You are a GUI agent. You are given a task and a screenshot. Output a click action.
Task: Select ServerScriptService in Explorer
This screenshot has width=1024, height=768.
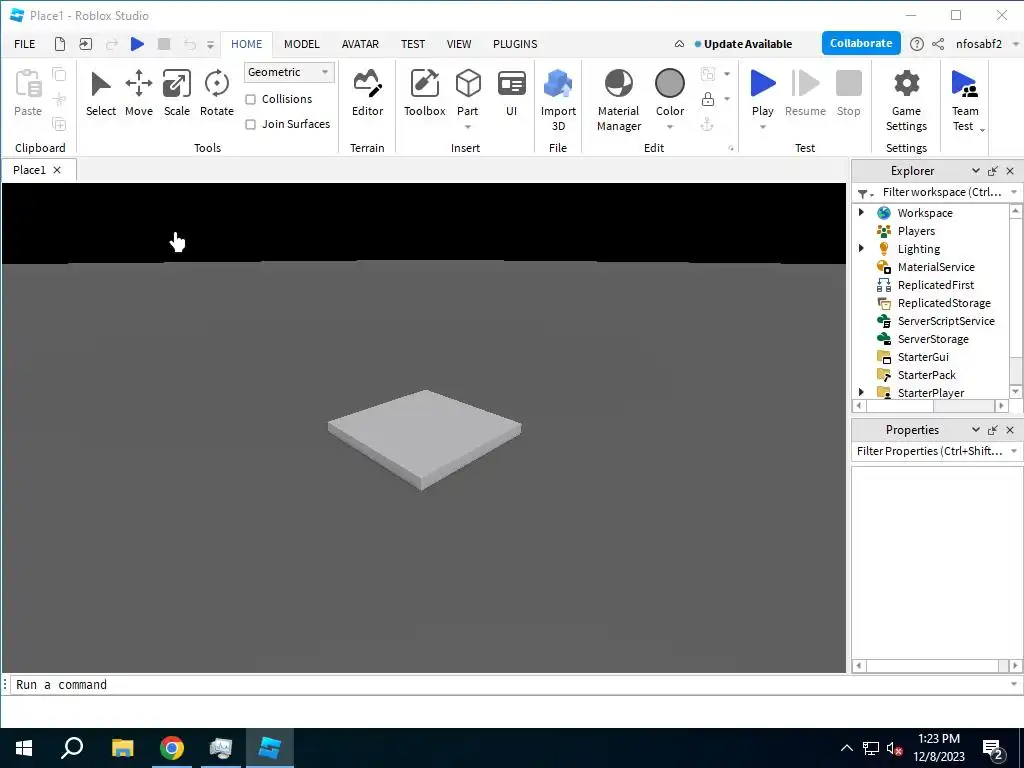coord(946,321)
